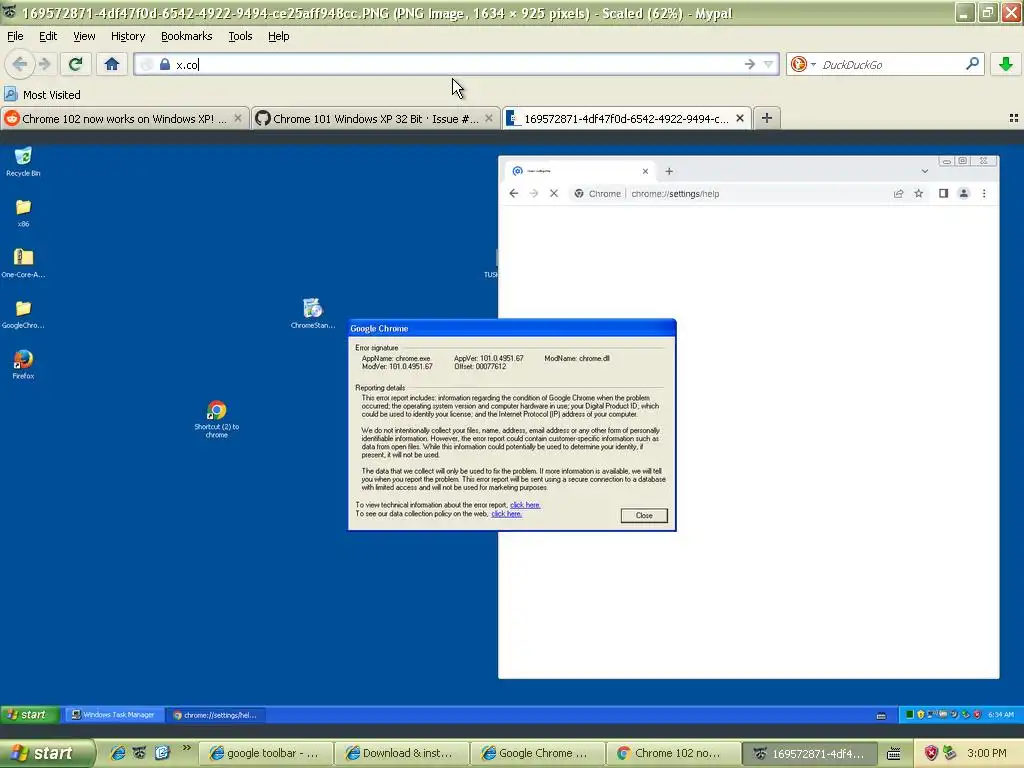Click the red shield security tray icon
The image size is (1024, 768).
(x=931, y=753)
